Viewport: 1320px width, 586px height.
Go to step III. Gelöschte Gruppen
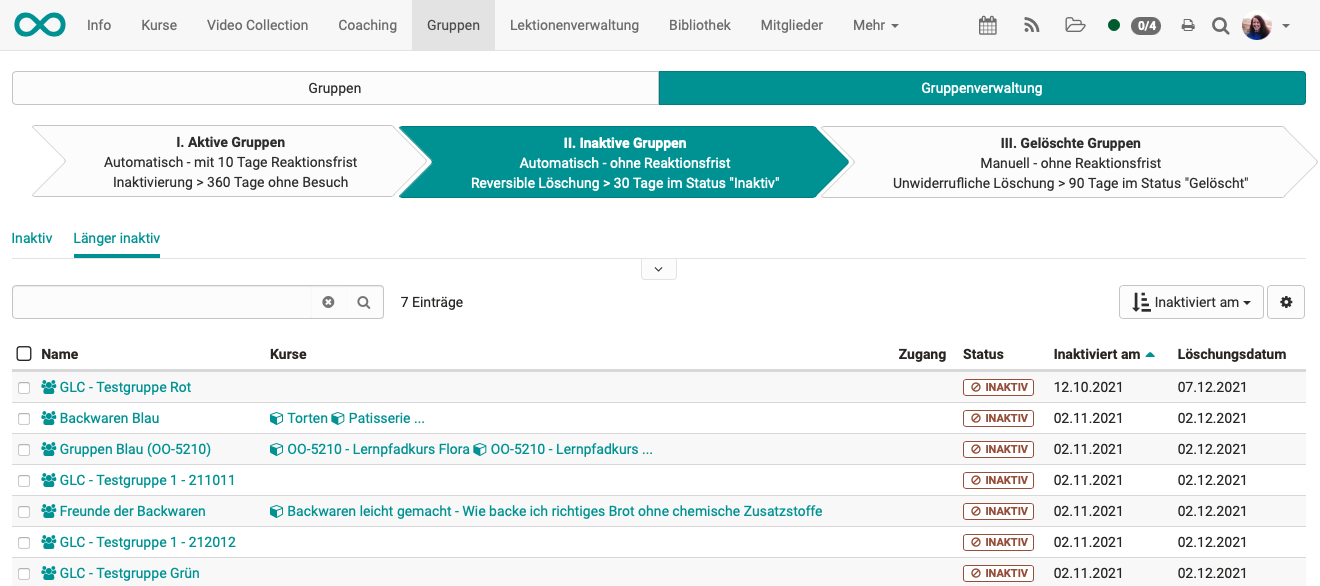tap(1070, 162)
